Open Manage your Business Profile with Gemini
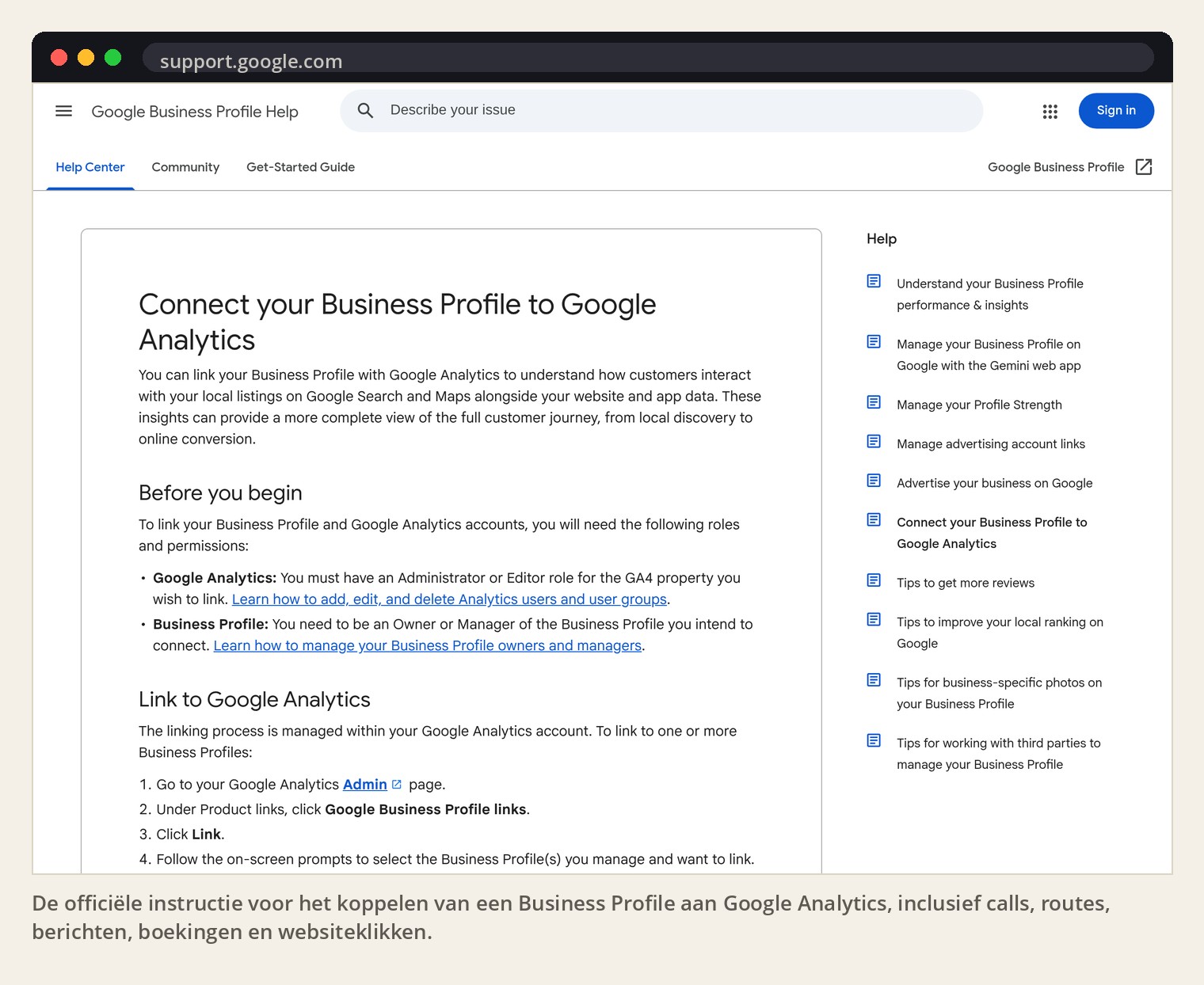Image resolution: width=1204 pixels, height=985 pixels. [989, 355]
